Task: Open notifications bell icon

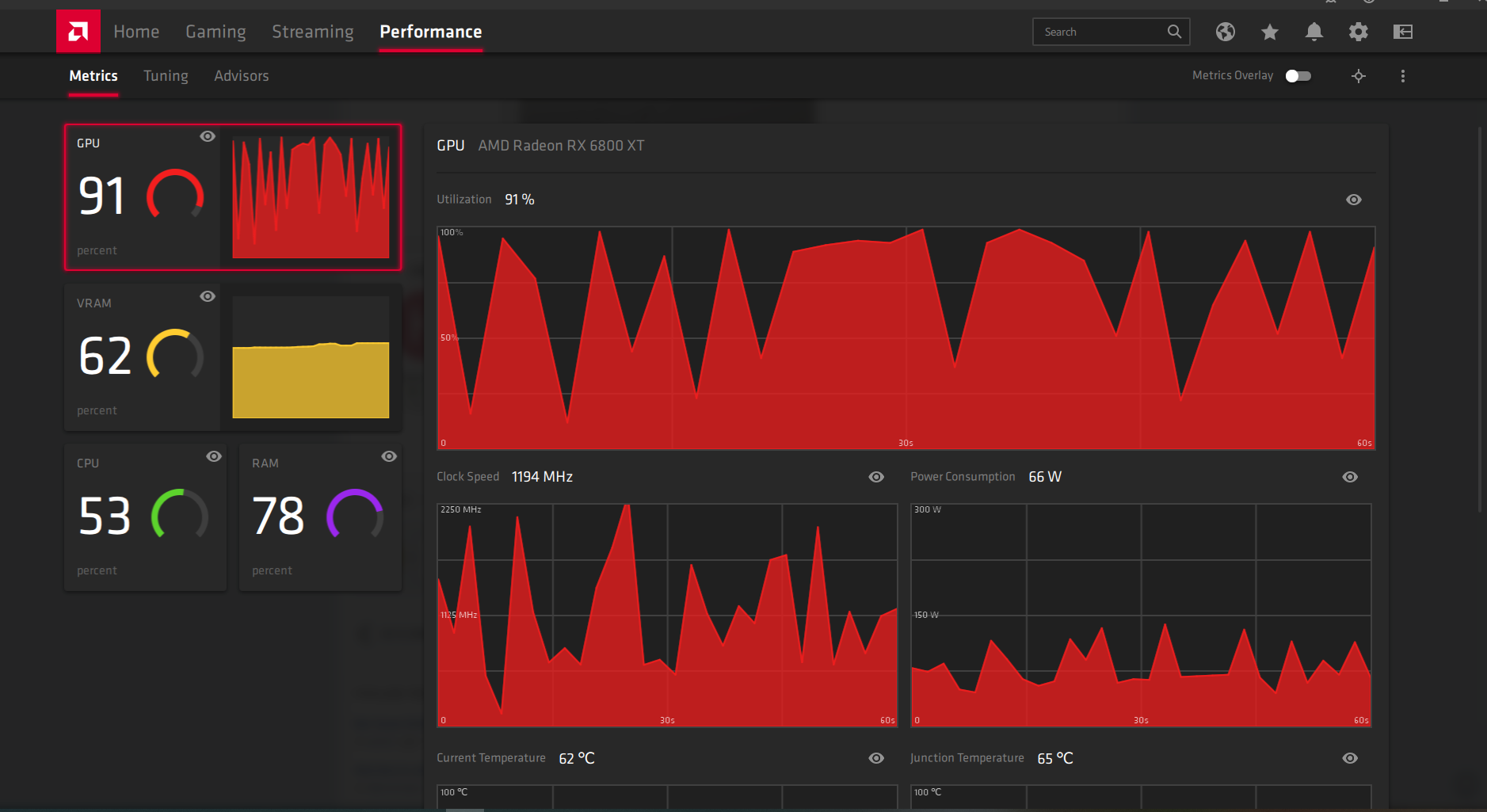Action: click(x=1314, y=32)
